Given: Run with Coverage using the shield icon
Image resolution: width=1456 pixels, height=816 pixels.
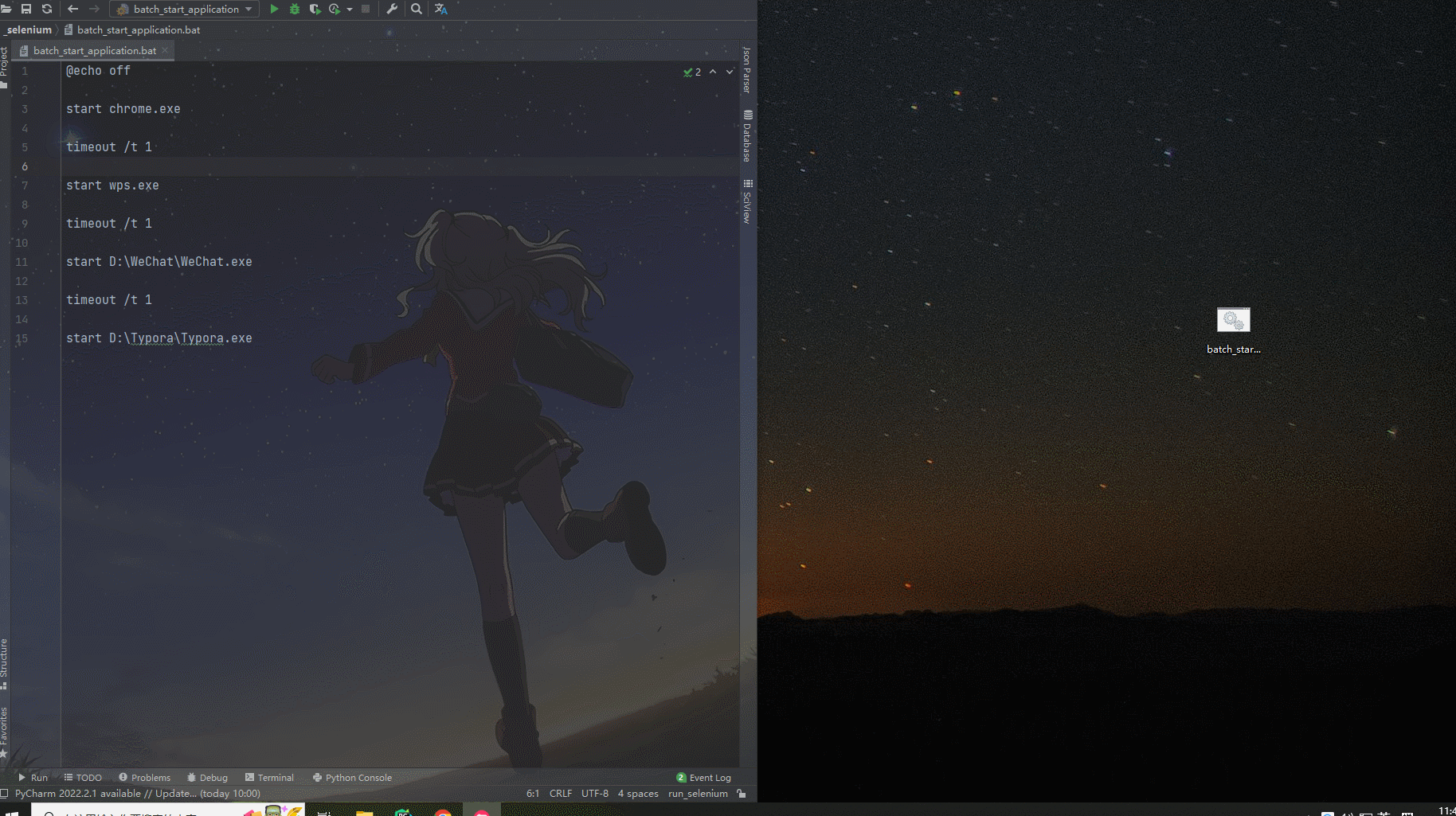Looking at the screenshot, I should coord(315,9).
